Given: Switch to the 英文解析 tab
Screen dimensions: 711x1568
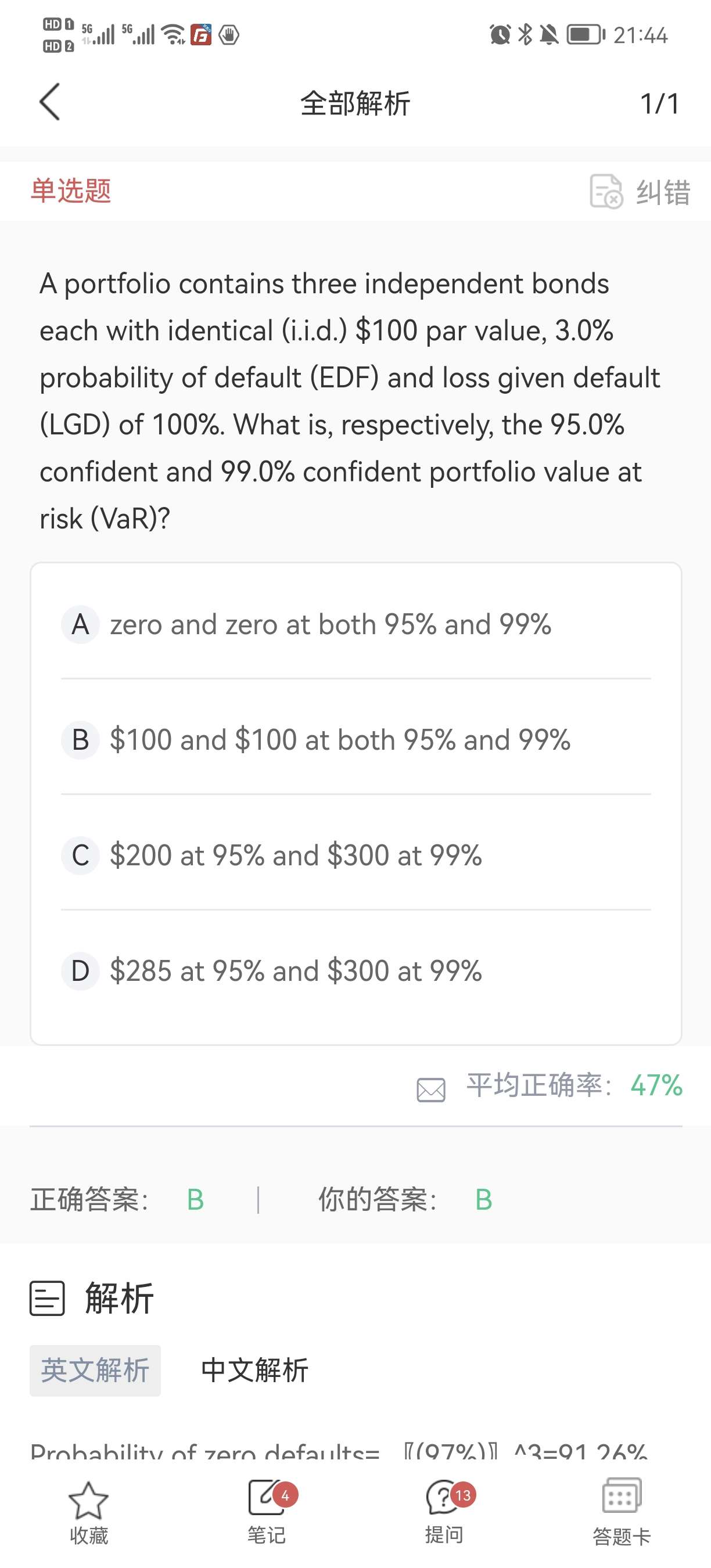Looking at the screenshot, I should pos(95,1370).
